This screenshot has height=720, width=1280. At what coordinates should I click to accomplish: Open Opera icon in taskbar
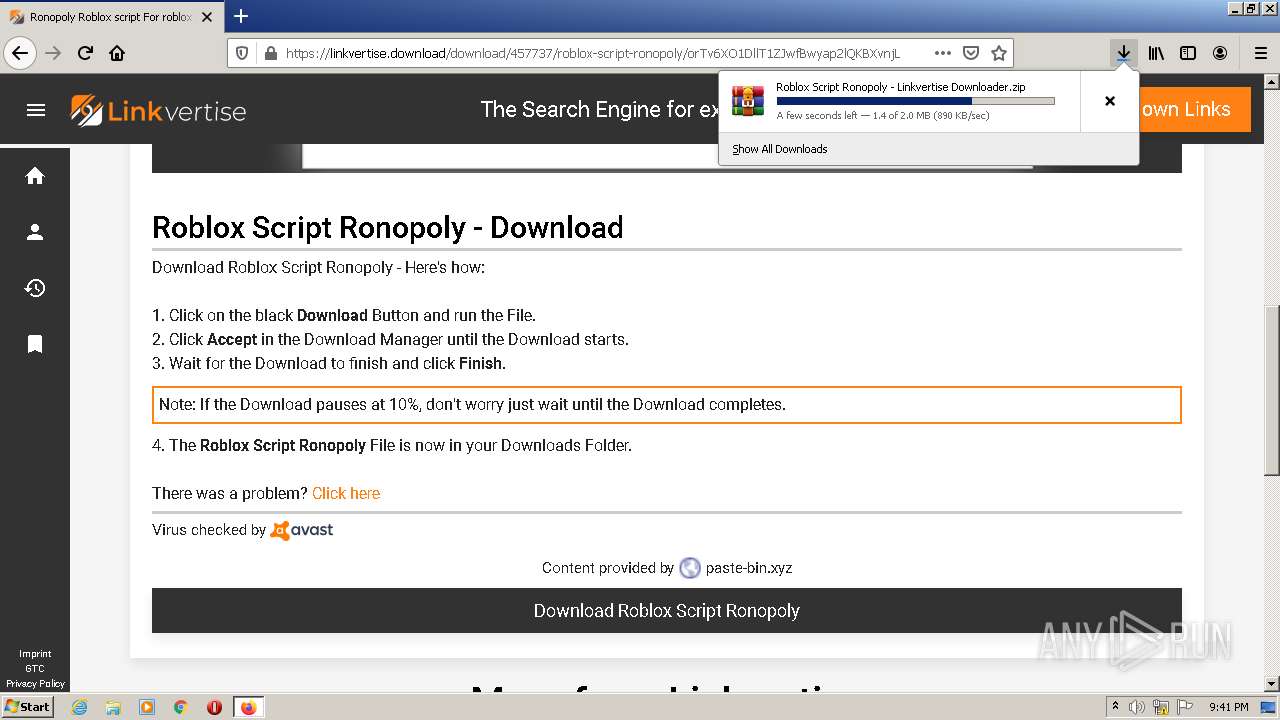[x=214, y=707]
